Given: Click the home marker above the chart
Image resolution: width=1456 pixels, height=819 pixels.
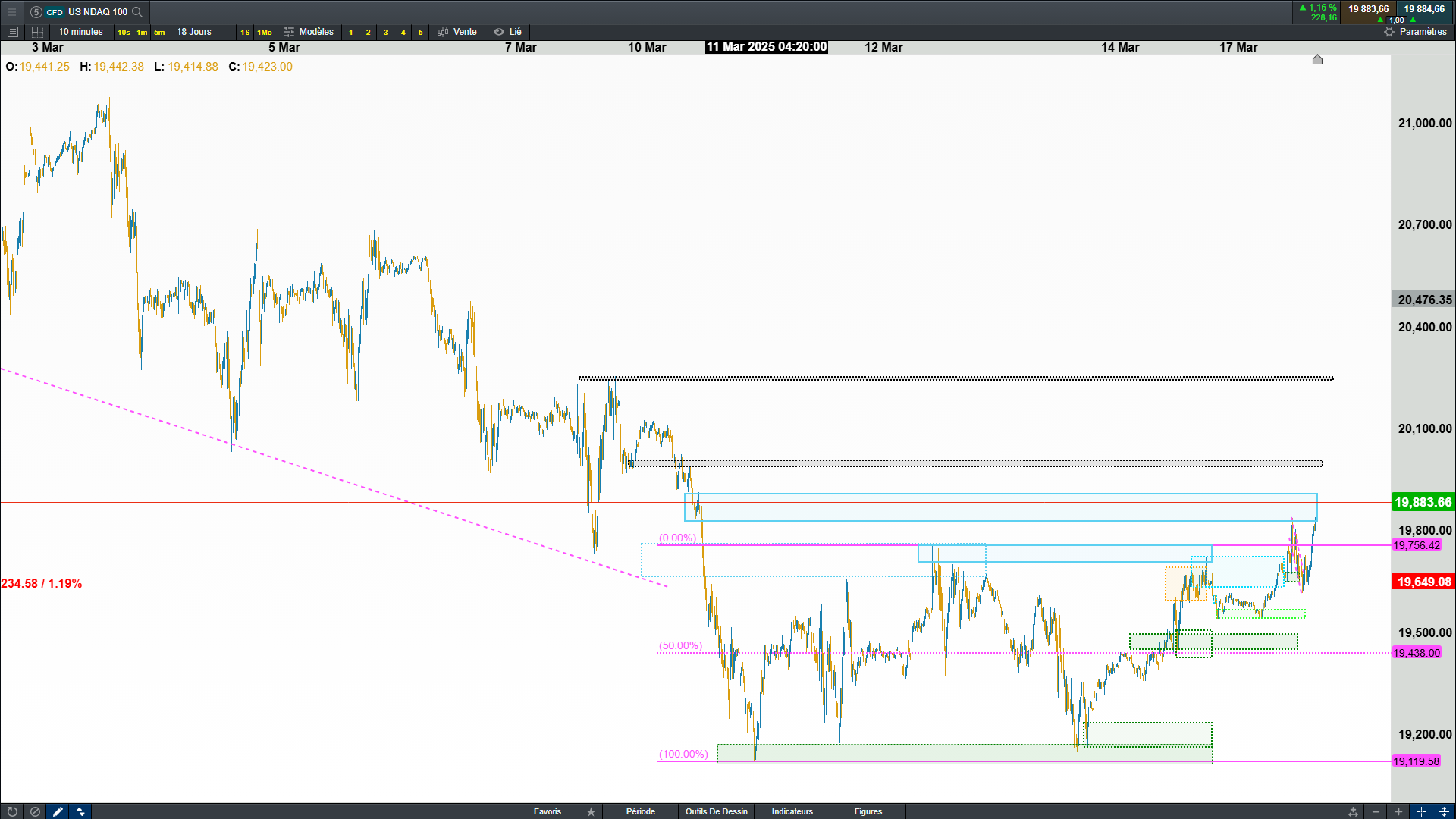Looking at the screenshot, I should pyautogui.click(x=1317, y=60).
